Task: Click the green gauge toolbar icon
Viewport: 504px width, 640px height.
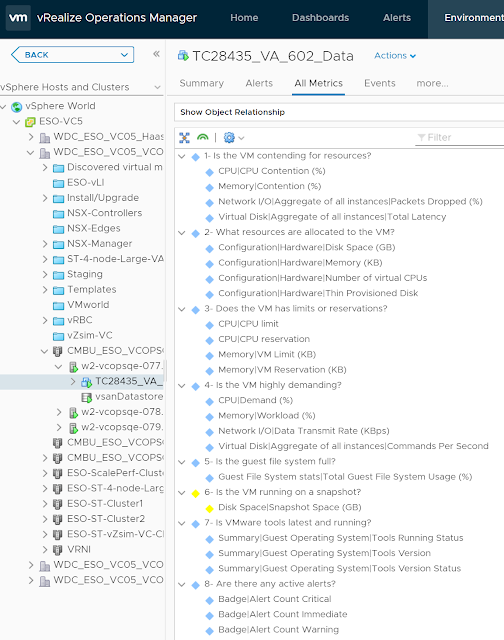Action: pyautogui.click(x=202, y=138)
